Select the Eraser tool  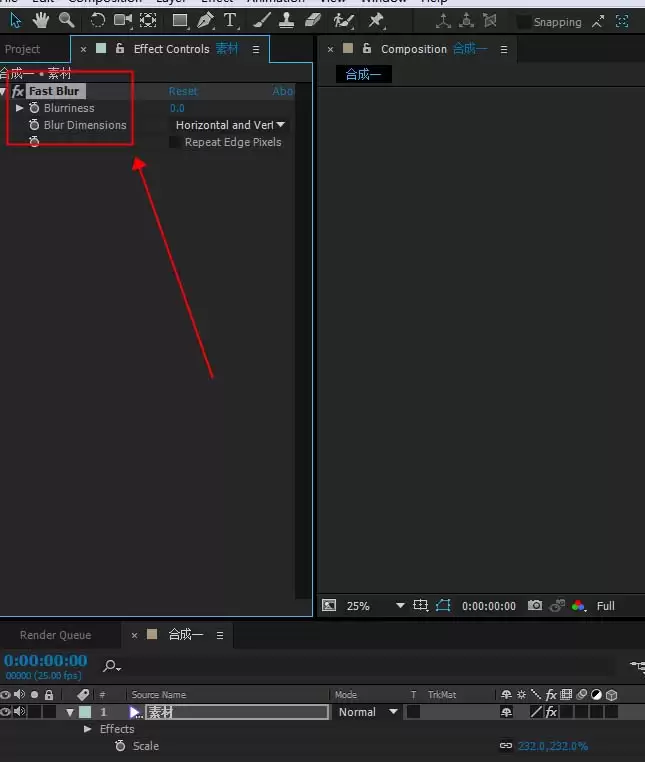pyautogui.click(x=313, y=20)
